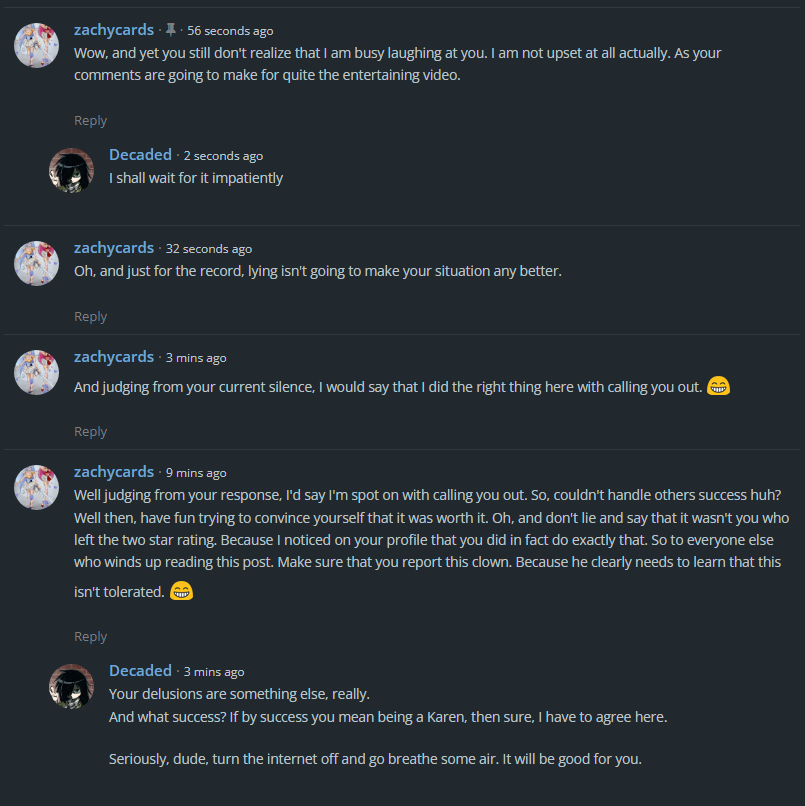Reply to the 'report this clown' comment
The height and width of the screenshot is (806, 805).
(x=90, y=636)
